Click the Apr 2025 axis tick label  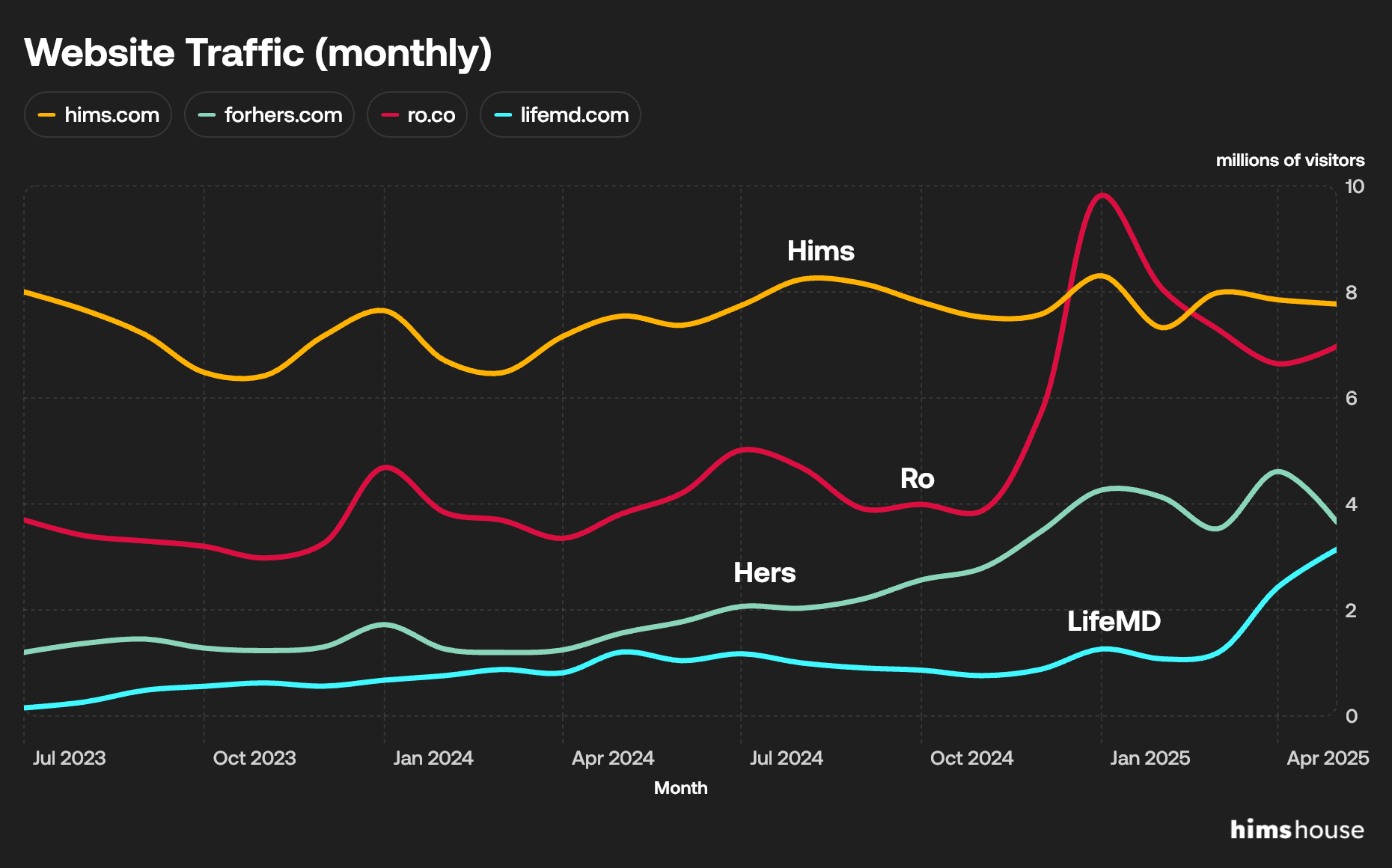1327,757
